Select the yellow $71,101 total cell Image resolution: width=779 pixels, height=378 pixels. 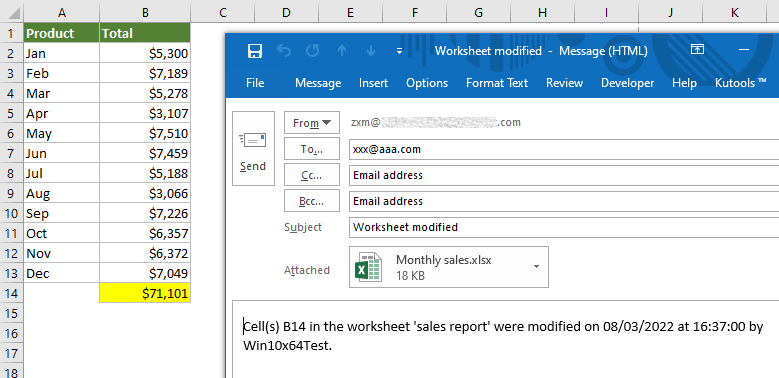145,293
